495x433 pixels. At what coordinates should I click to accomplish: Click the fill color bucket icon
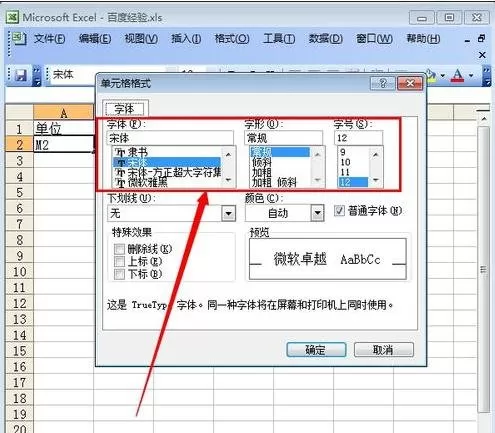pos(431,76)
